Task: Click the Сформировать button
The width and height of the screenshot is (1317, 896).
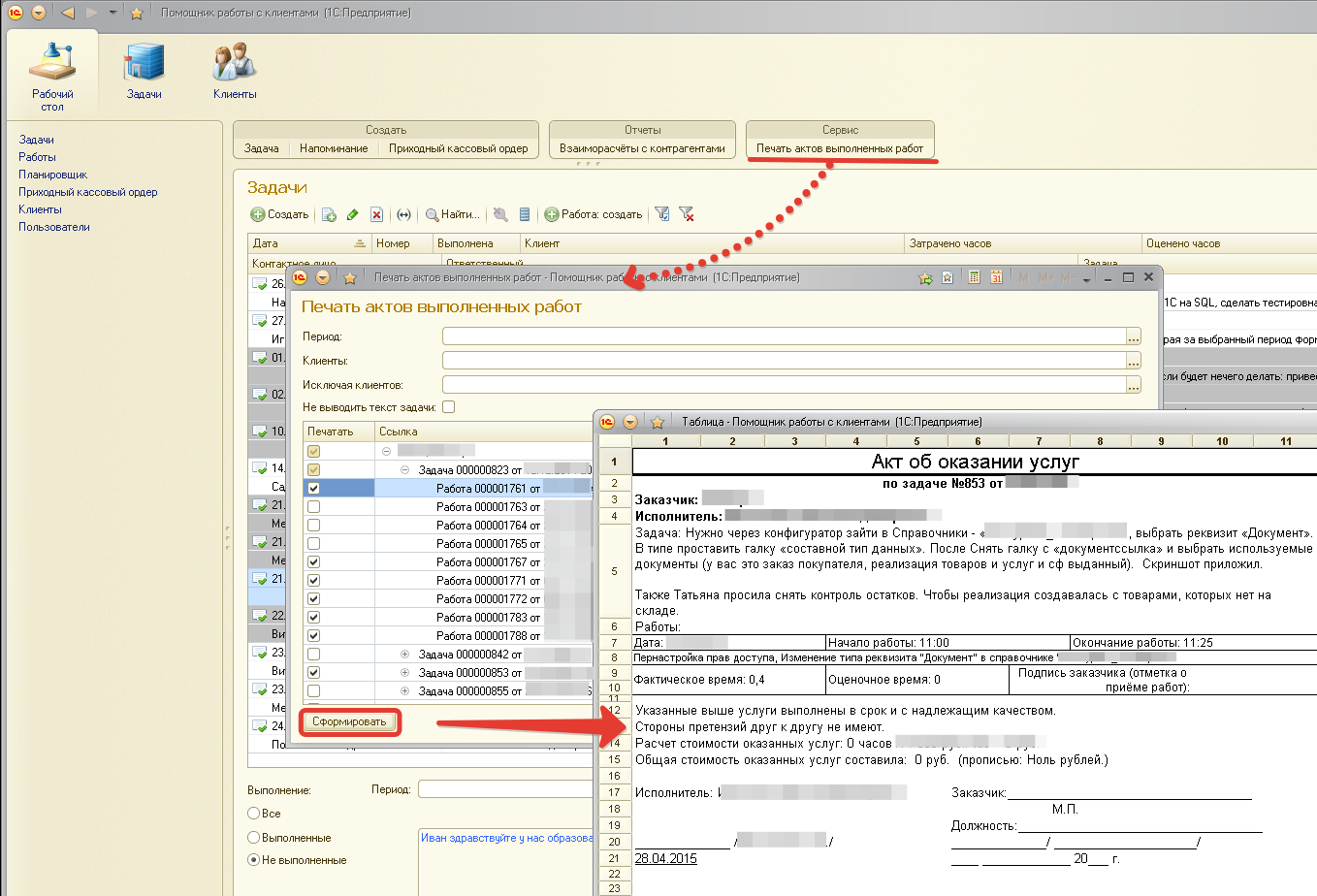Action: coord(349,722)
